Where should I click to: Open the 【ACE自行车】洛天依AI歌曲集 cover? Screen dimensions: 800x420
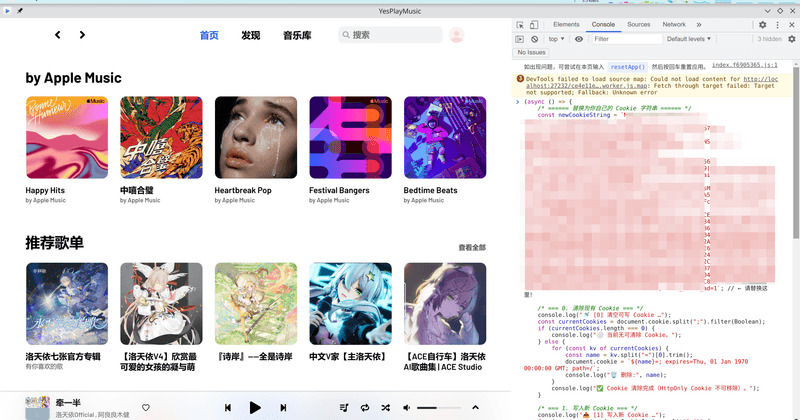pos(445,304)
